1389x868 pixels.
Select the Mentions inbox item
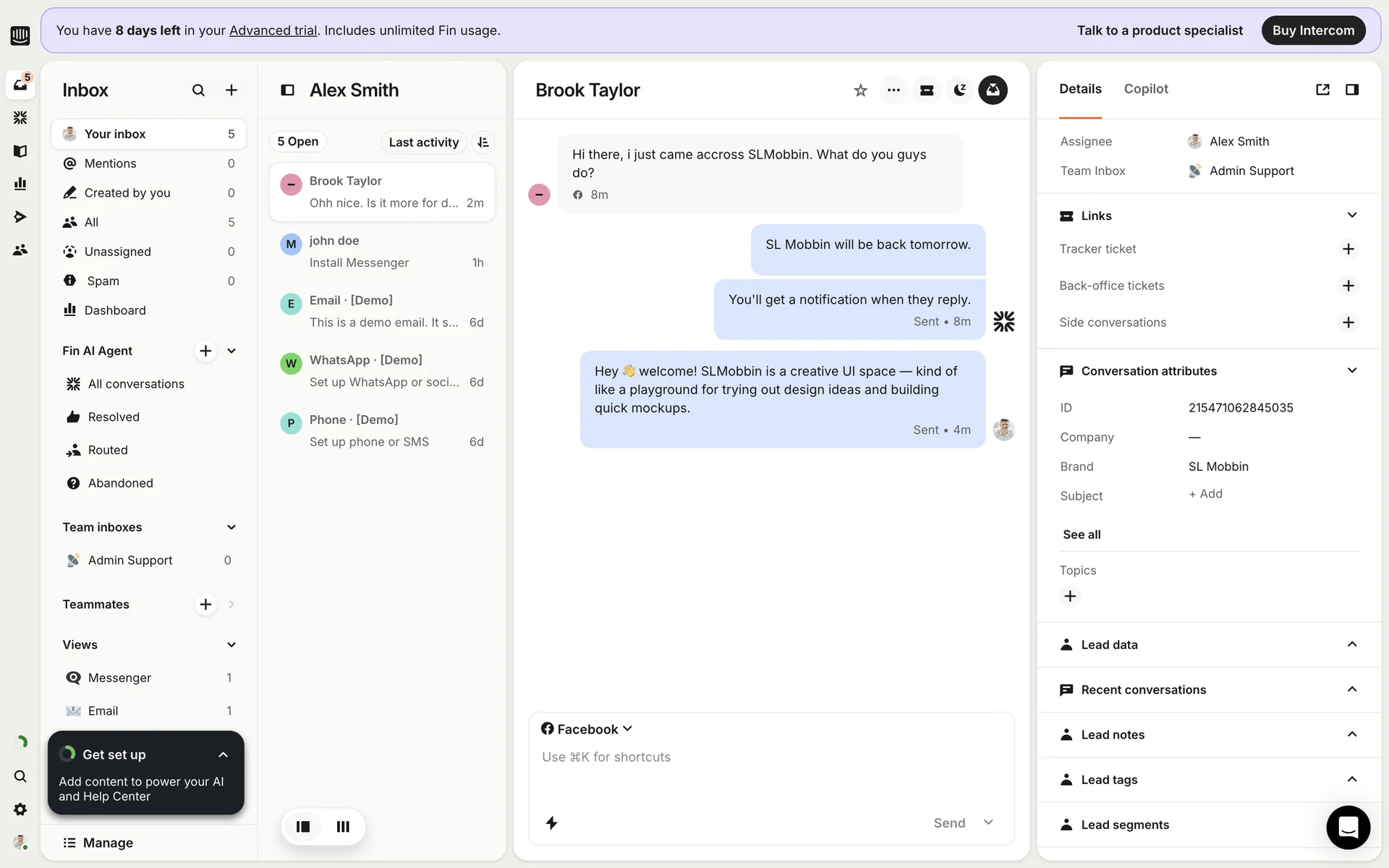(111, 163)
